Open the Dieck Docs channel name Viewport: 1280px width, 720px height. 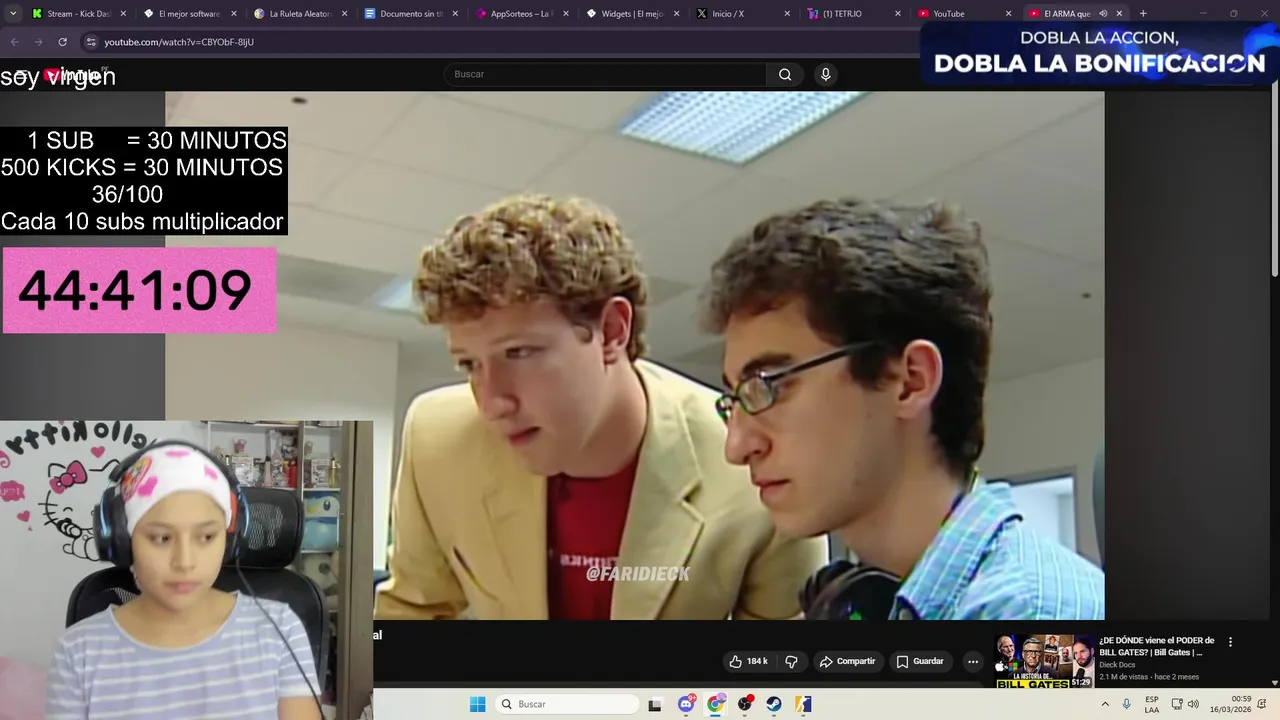click(1117, 664)
